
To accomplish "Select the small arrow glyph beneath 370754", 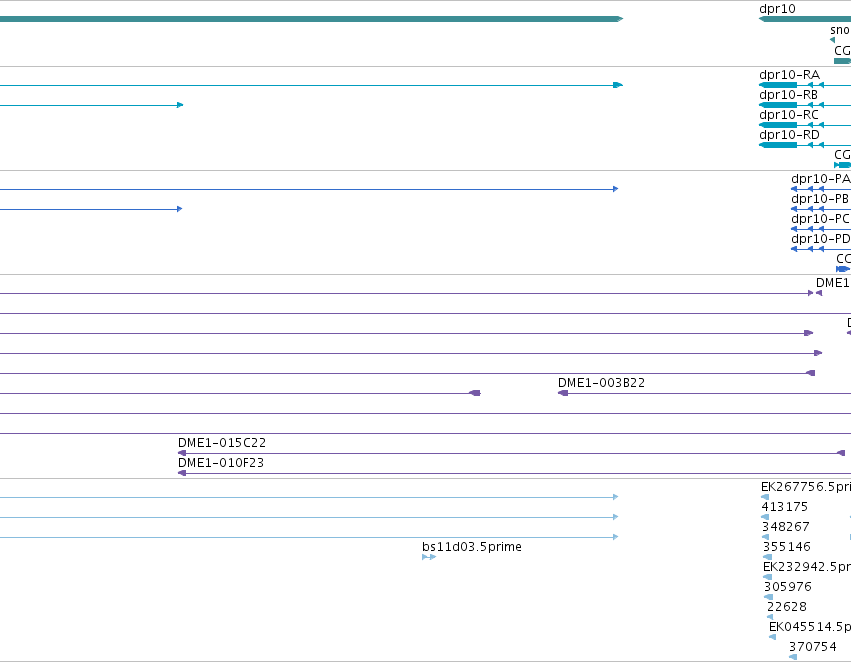I will pyautogui.click(x=793, y=657).
